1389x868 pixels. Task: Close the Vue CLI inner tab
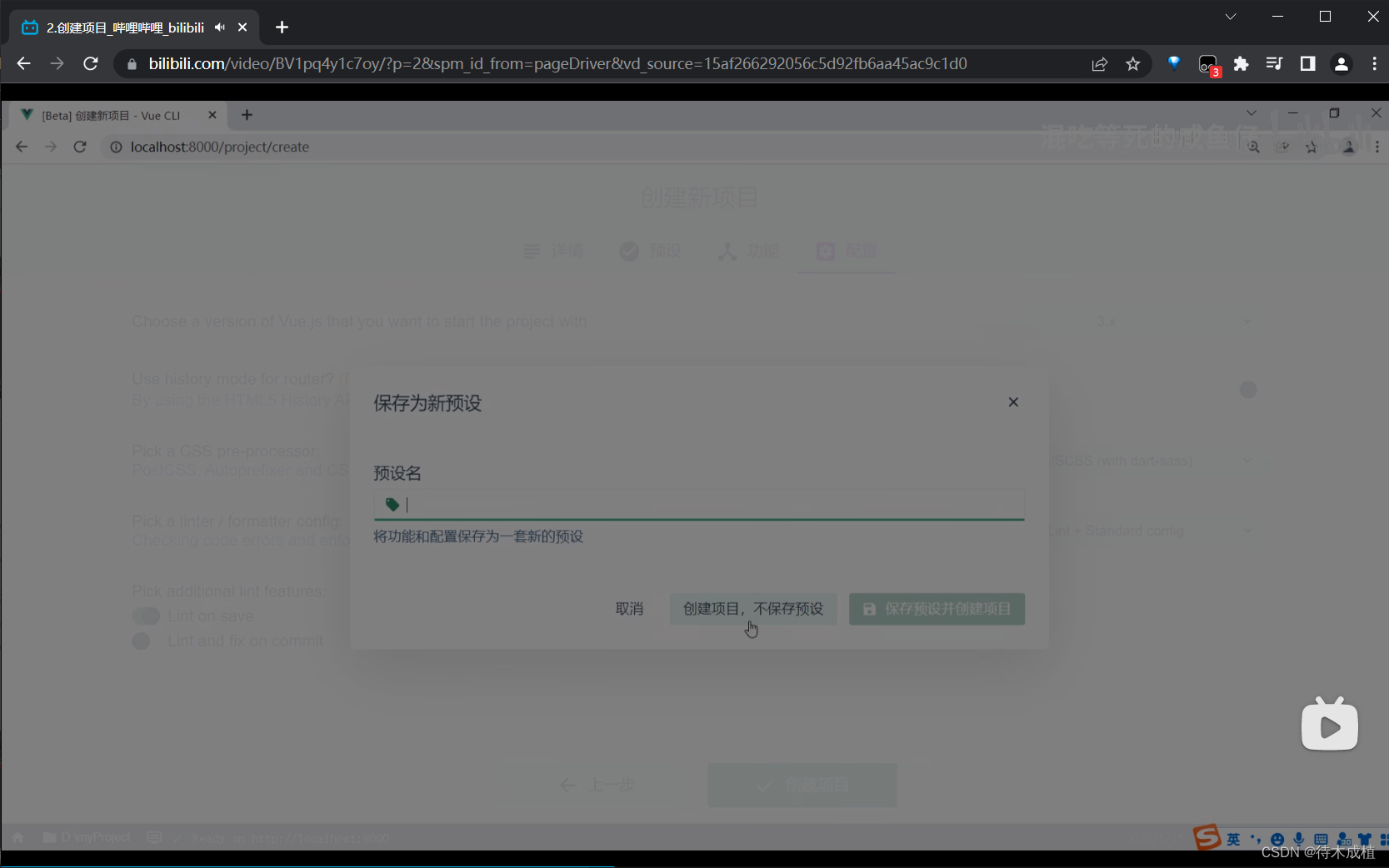tap(212, 115)
